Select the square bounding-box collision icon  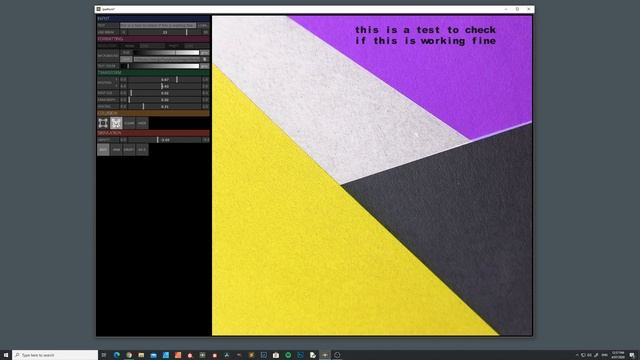tap(103, 123)
